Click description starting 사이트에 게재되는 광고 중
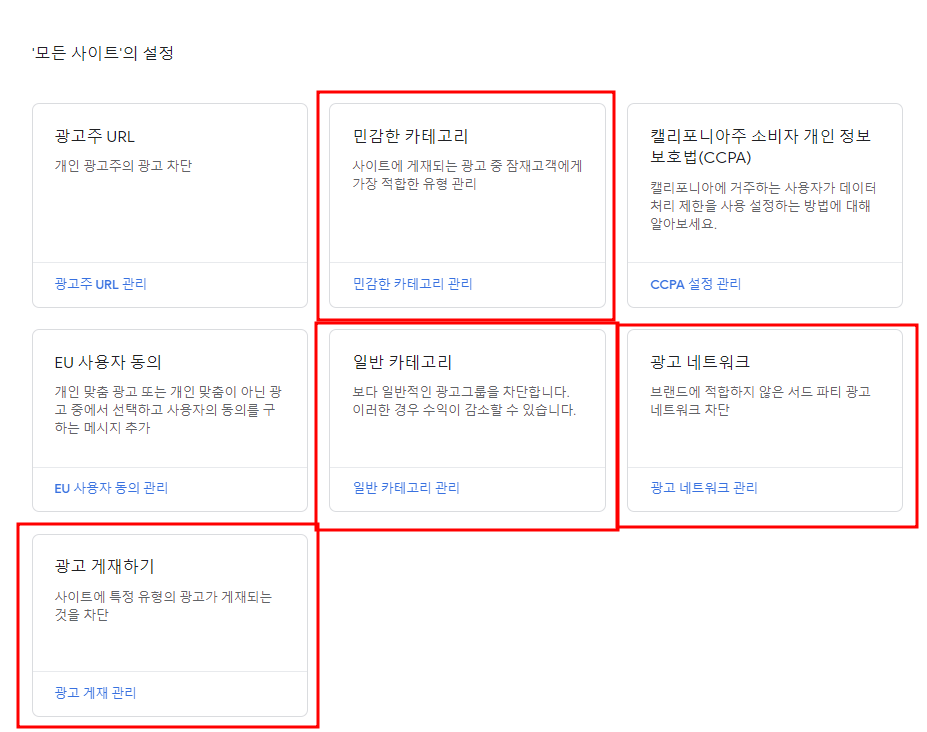Viewport: 927px width, 732px height. pyautogui.click(x=467, y=174)
